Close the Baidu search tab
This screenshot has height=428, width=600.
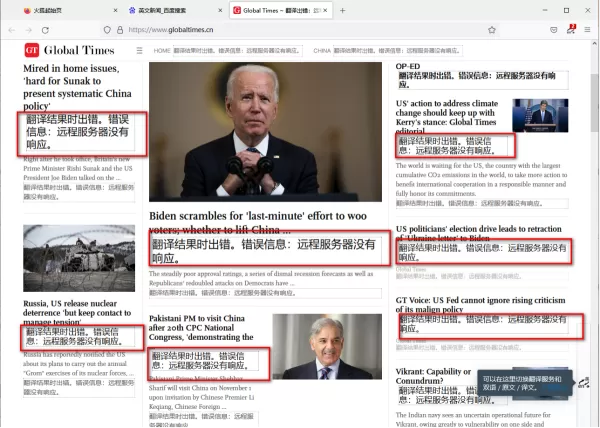pyautogui.click(x=220, y=10)
